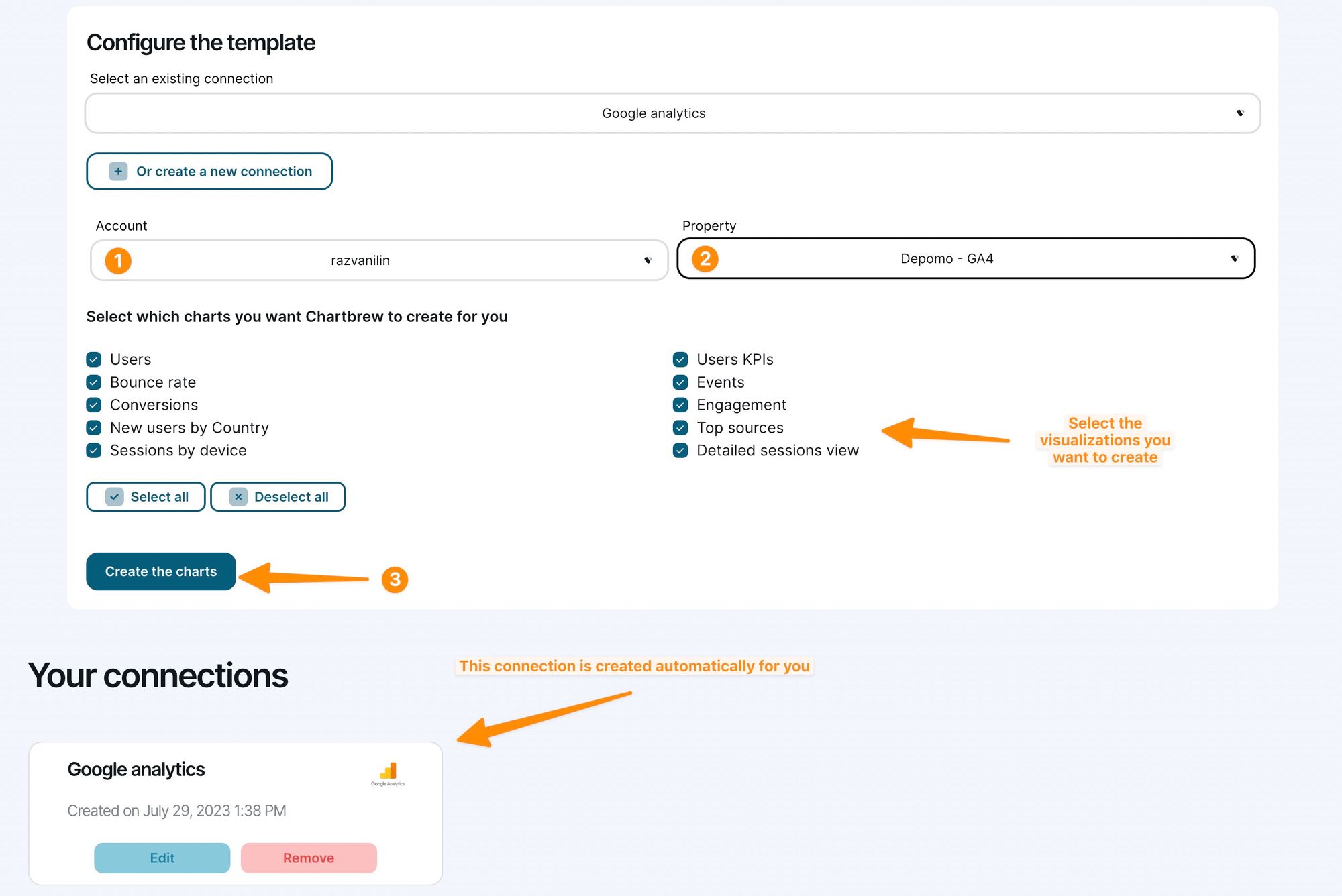This screenshot has width=1342, height=896.
Task: Click the Detailed sessions view checkbox icon
Action: pos(681,450)
